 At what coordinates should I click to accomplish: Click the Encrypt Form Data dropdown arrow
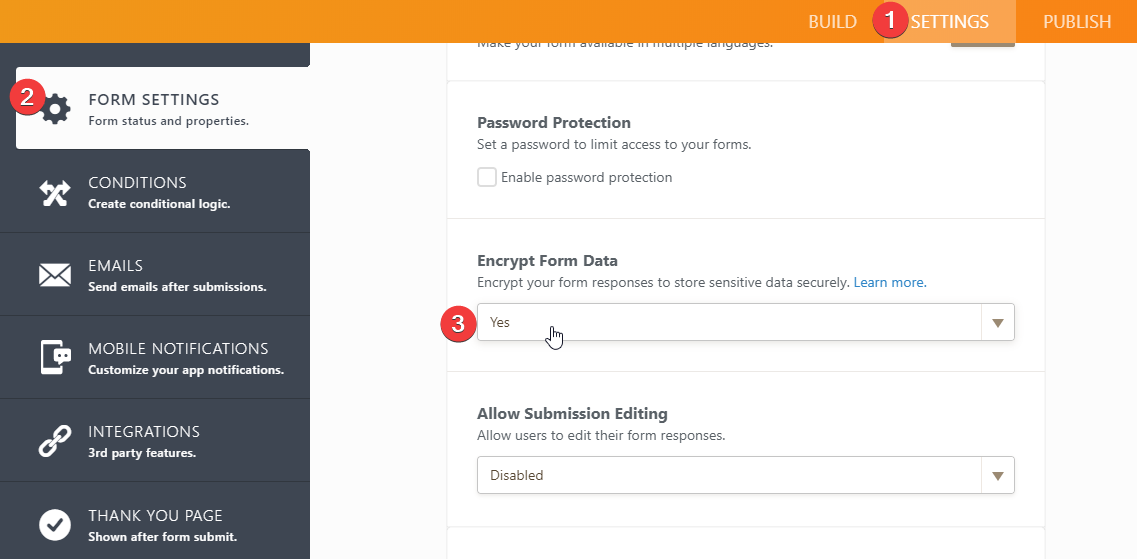(x=997, y=323)
